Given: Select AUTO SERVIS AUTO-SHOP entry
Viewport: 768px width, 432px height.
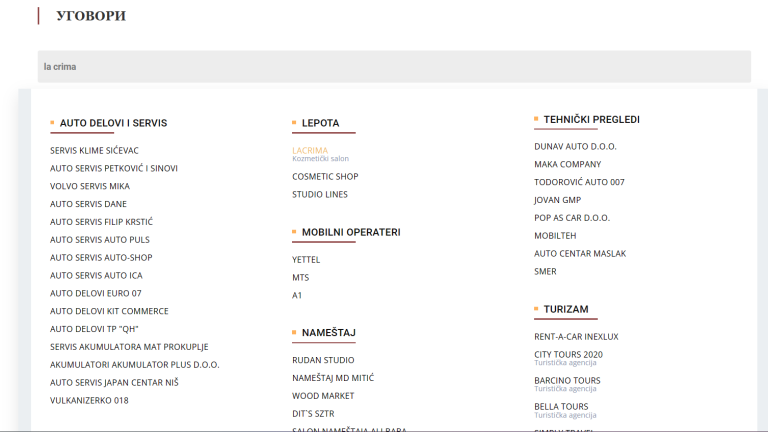Looking at the screenshot, I should pos(101,258).
